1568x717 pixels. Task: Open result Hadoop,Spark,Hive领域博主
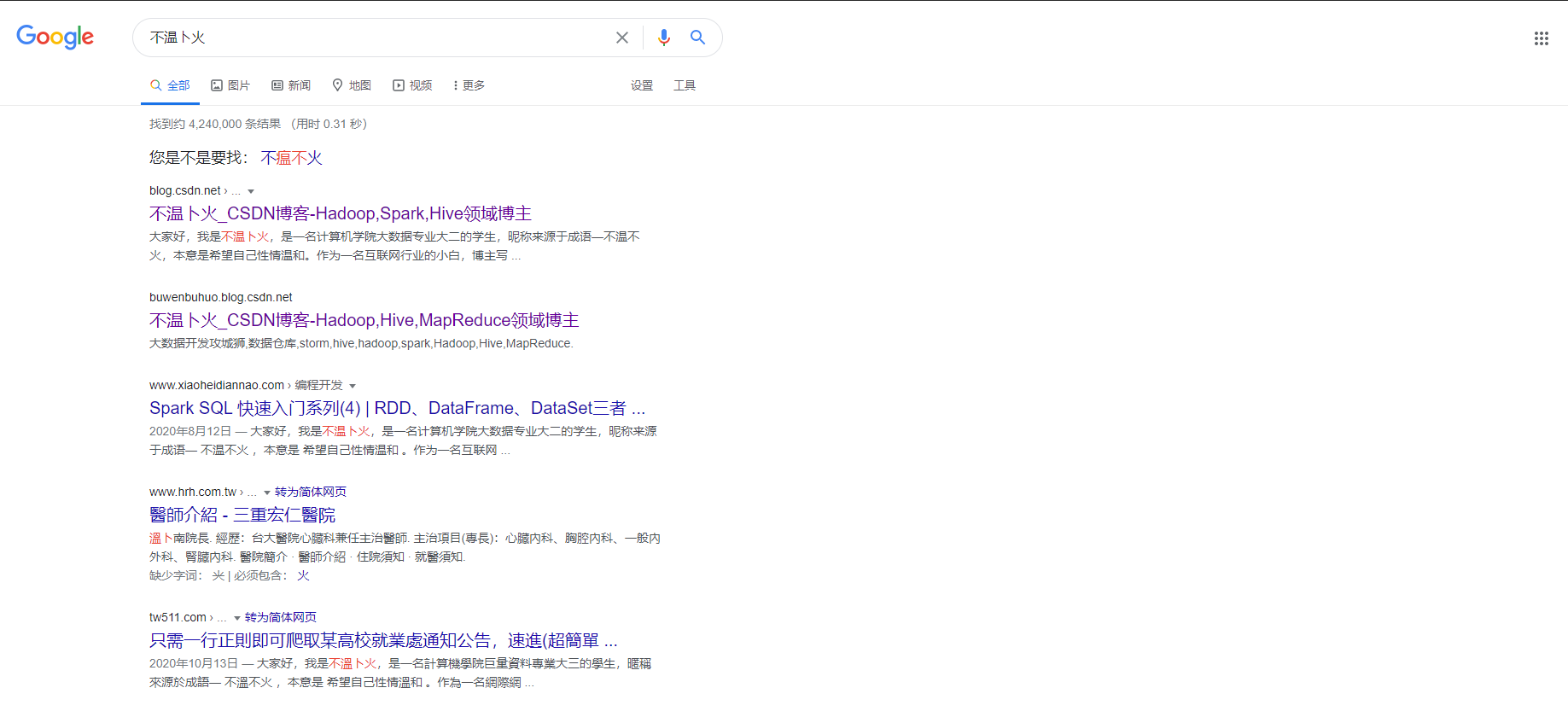tap(341, 213)
